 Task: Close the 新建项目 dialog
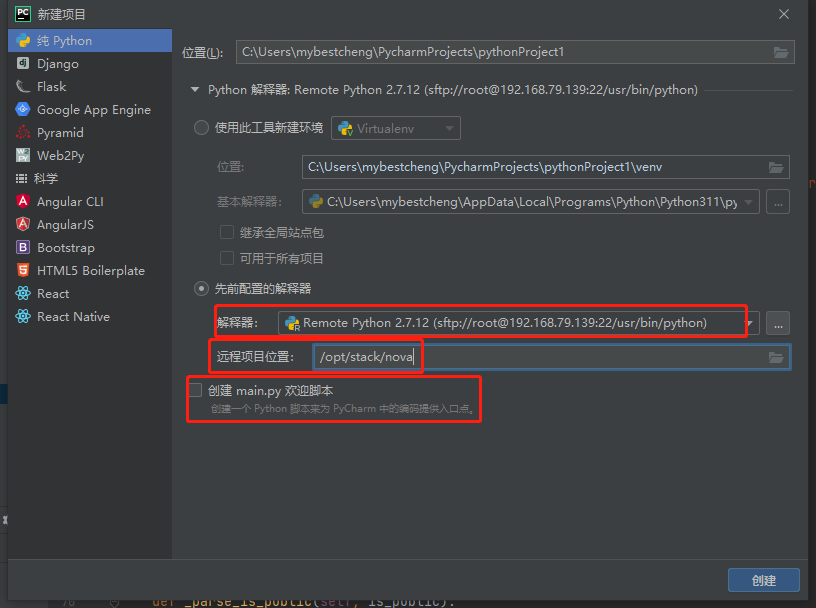pos(784,14)
